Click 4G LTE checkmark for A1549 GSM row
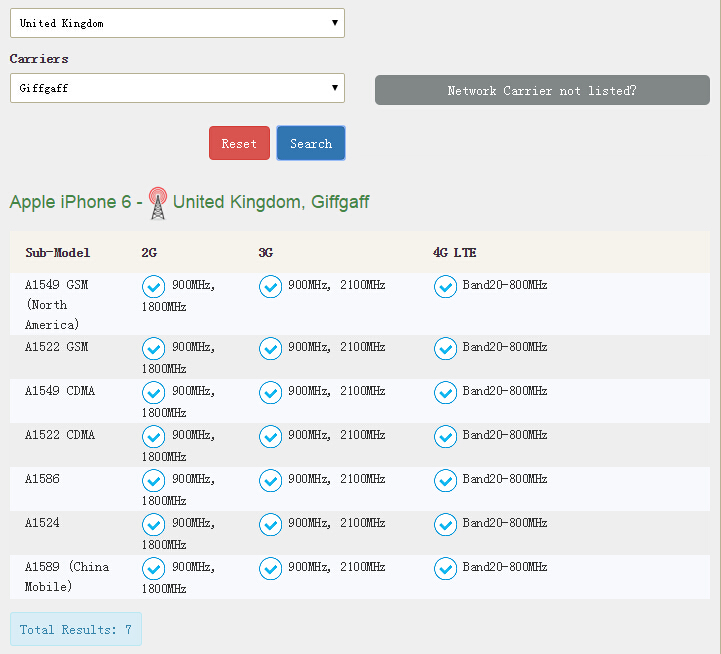This screenshot has width=721, height=654. coord(445,287)
